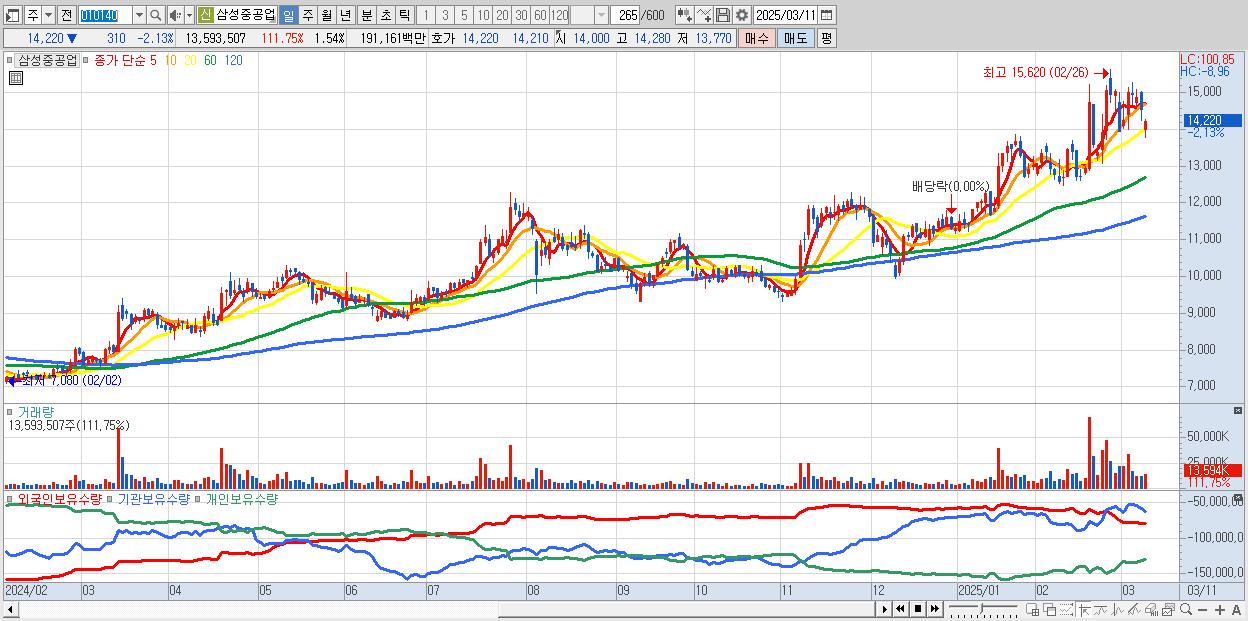Select the 주 weekly chart period
Viewport: 1248px width, 621px height.
click(x=307, y=15)
